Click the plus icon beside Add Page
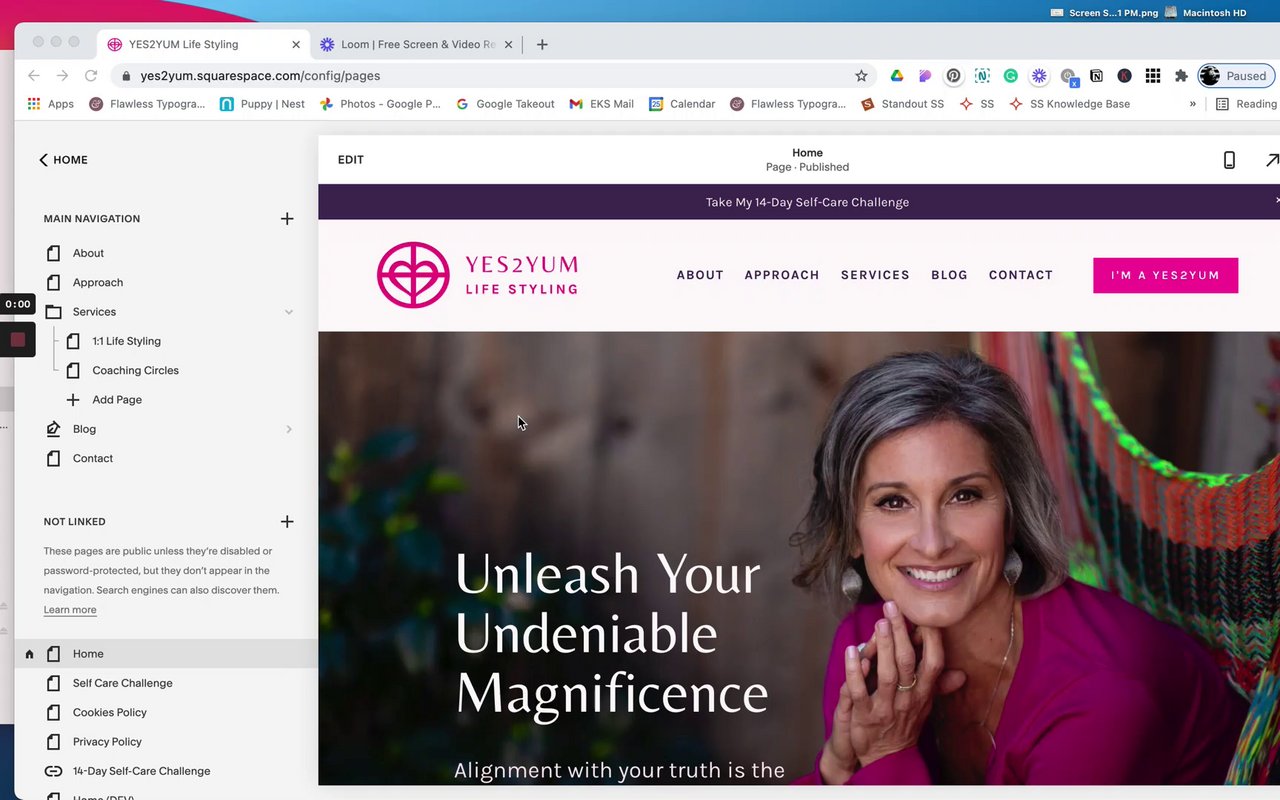This screenshot has height=800, width=1280. pyautogui.click(x=72, y=400)
